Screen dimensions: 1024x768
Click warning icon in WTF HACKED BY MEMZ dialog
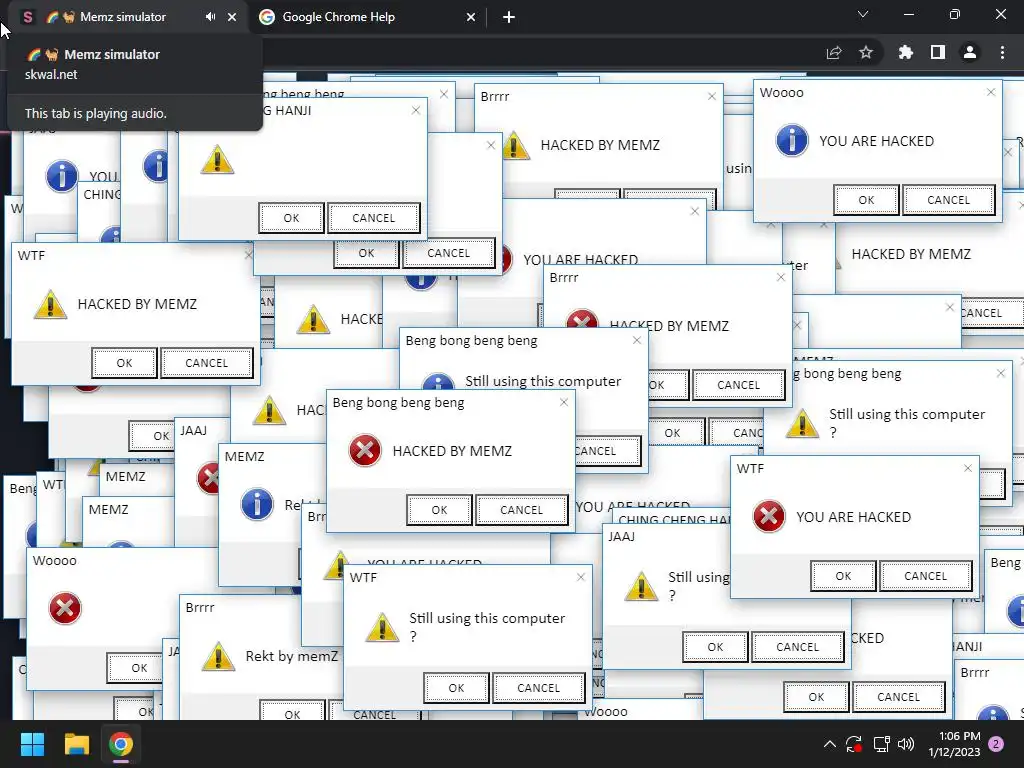point(50,304)
